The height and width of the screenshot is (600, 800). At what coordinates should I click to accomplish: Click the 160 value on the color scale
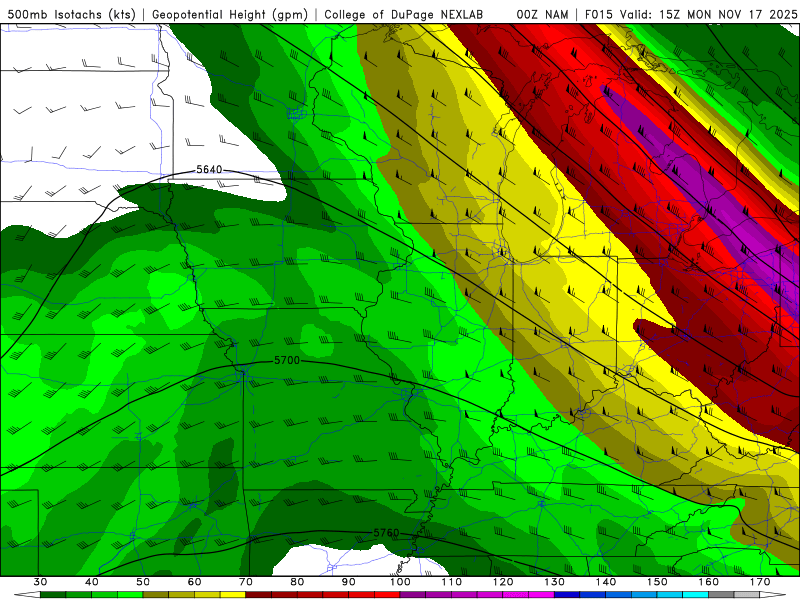(x=709, y=582)
